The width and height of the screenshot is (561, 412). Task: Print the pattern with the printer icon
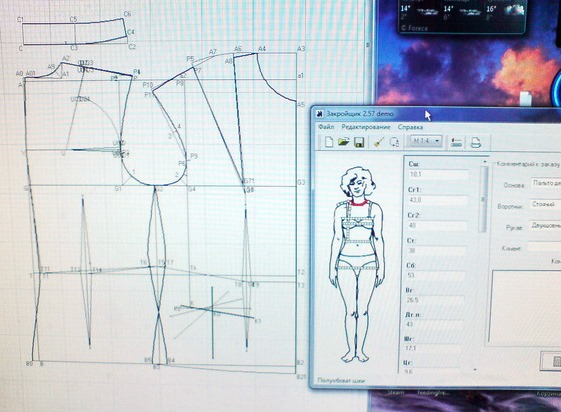475,142
